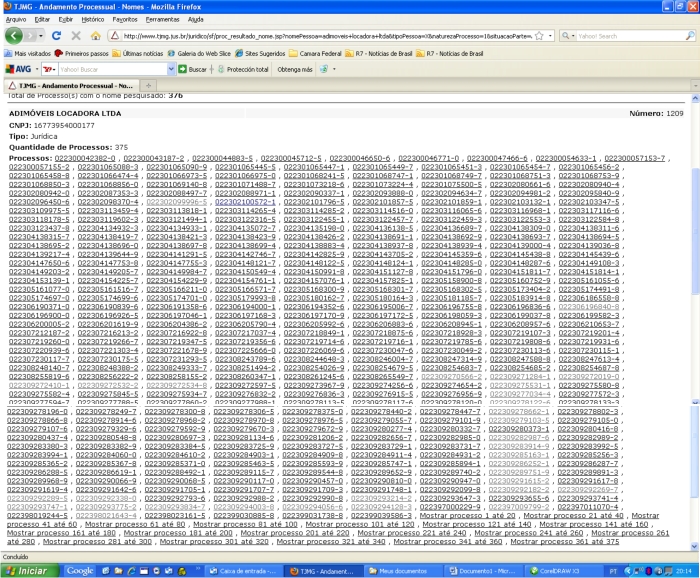Viewport: 700px width, 578px height.
Task: Open the Arquivo menu
Action: [x=16, y=20]
